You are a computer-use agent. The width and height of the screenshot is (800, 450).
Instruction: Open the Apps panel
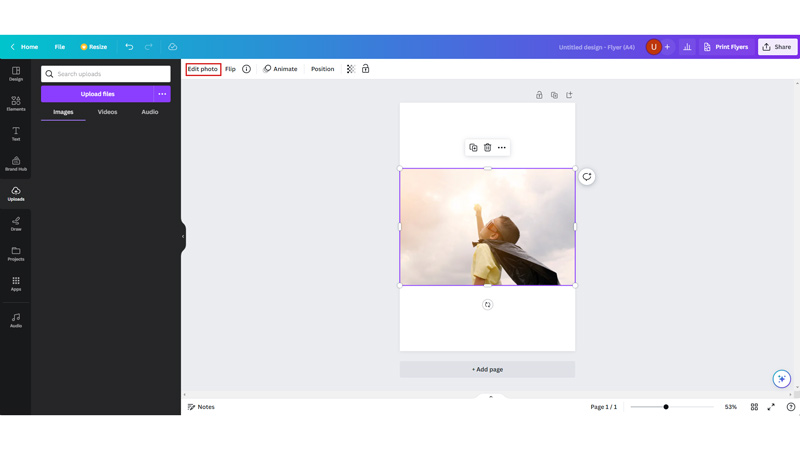coord(16,284)
